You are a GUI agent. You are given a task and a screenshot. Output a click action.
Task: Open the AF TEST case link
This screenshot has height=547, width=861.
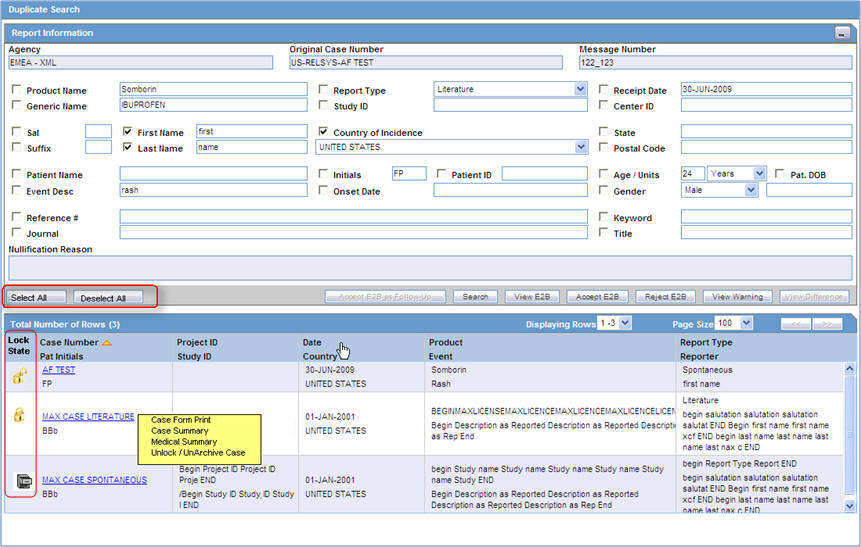(58, 370)
